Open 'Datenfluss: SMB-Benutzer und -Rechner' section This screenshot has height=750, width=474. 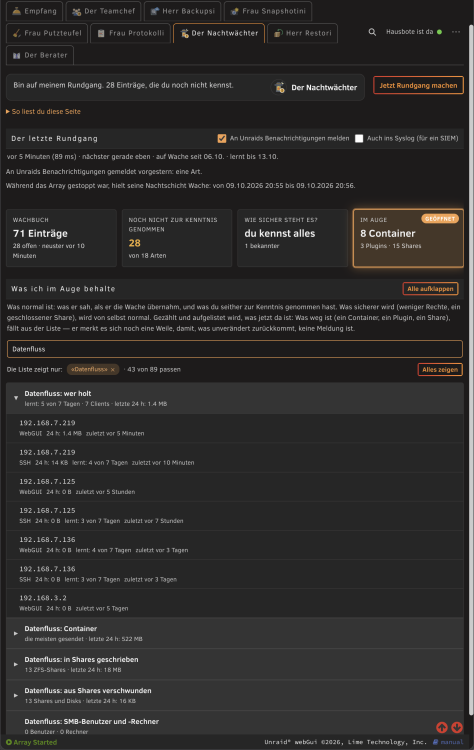click(x=235, y=723)
